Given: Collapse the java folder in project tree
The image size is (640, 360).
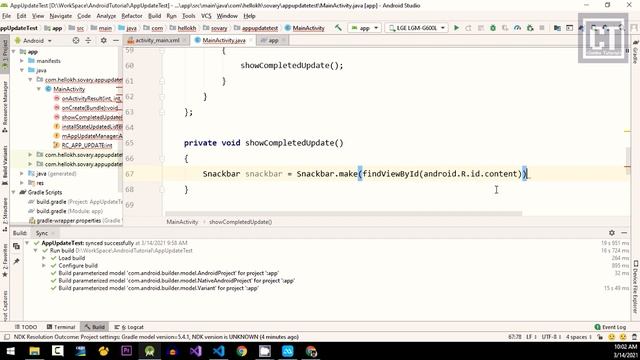Looking at the screenshot, I should (22, 70).
